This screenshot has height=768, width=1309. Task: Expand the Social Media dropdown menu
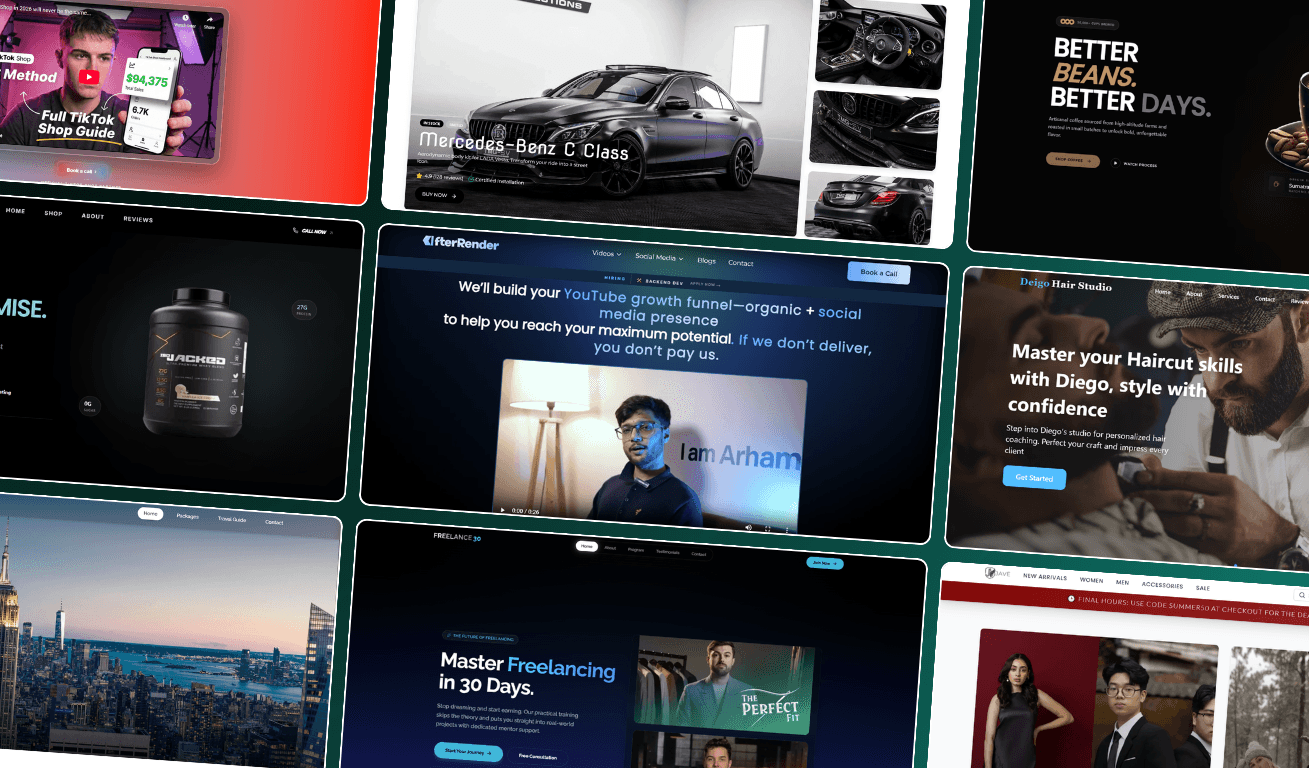click(x=659, y=258)
